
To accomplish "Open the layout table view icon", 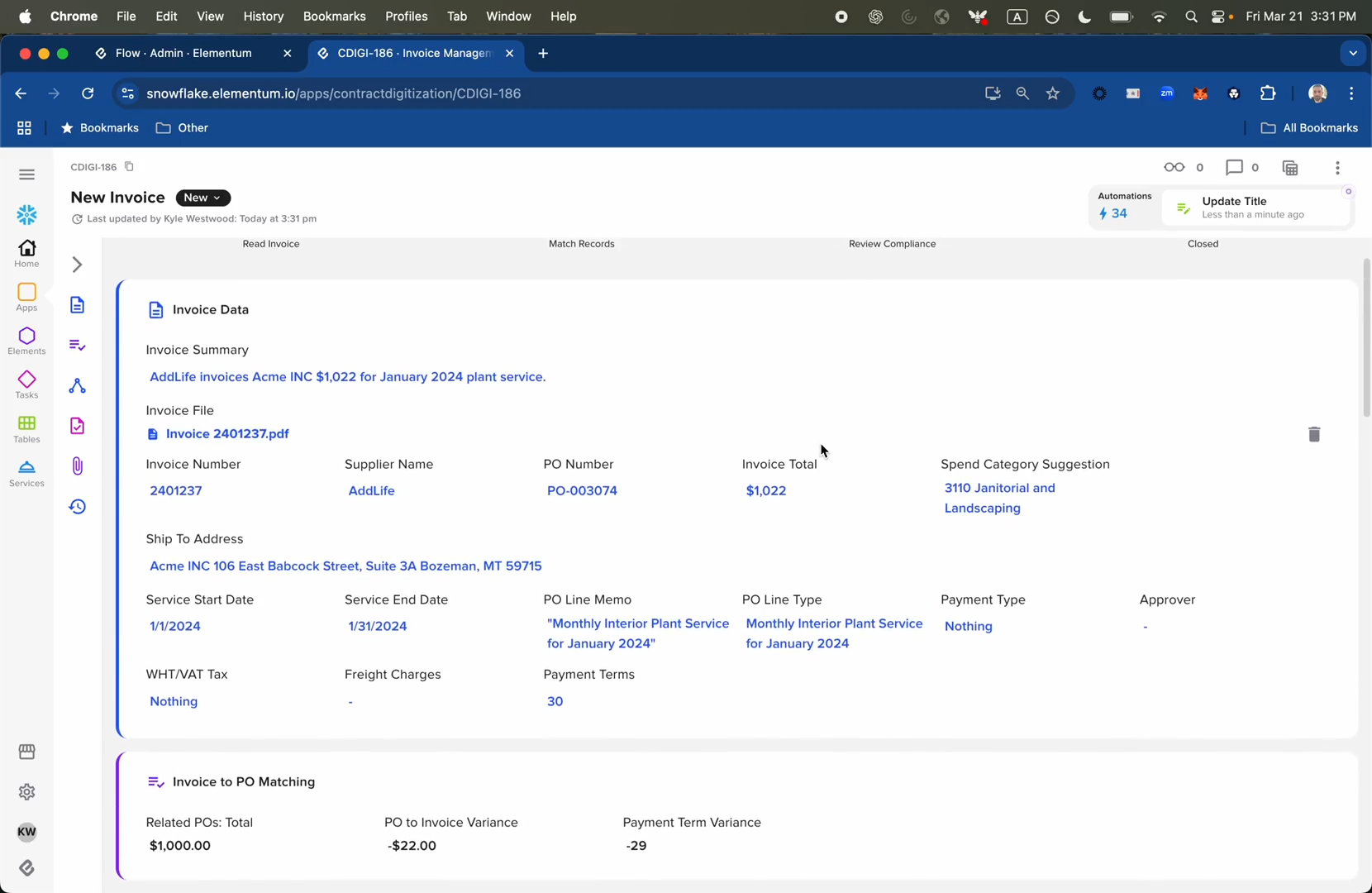I will 1290,168.
